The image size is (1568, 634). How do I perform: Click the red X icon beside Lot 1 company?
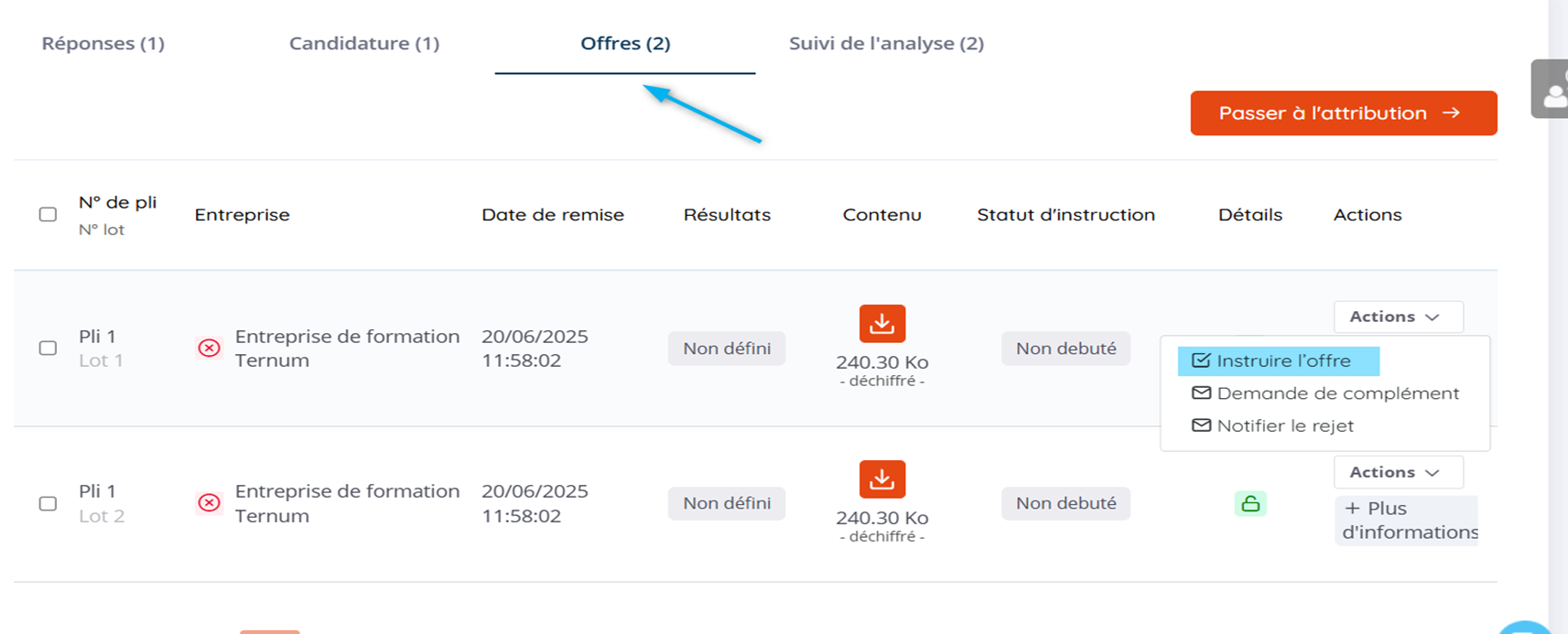coord(210,349)
